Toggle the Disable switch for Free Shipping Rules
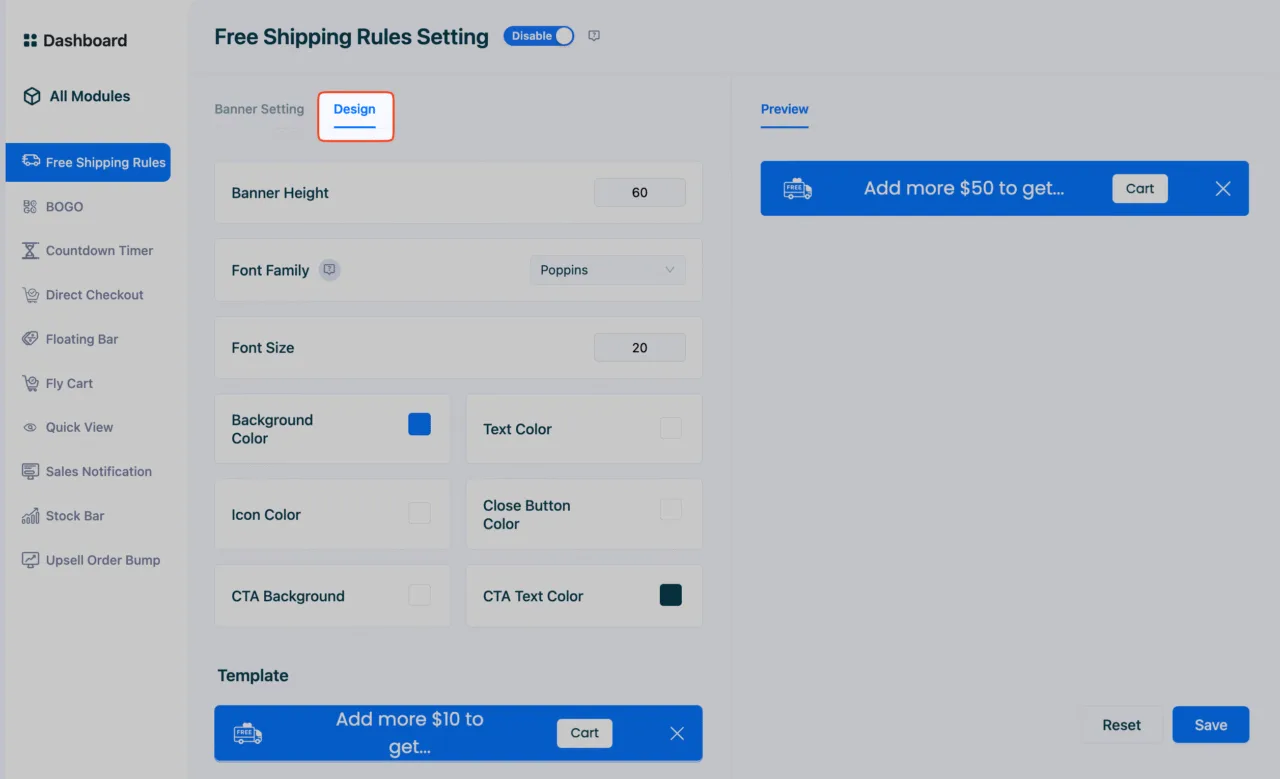Viewport: 1280px width, 779px height. click(539, 36)
